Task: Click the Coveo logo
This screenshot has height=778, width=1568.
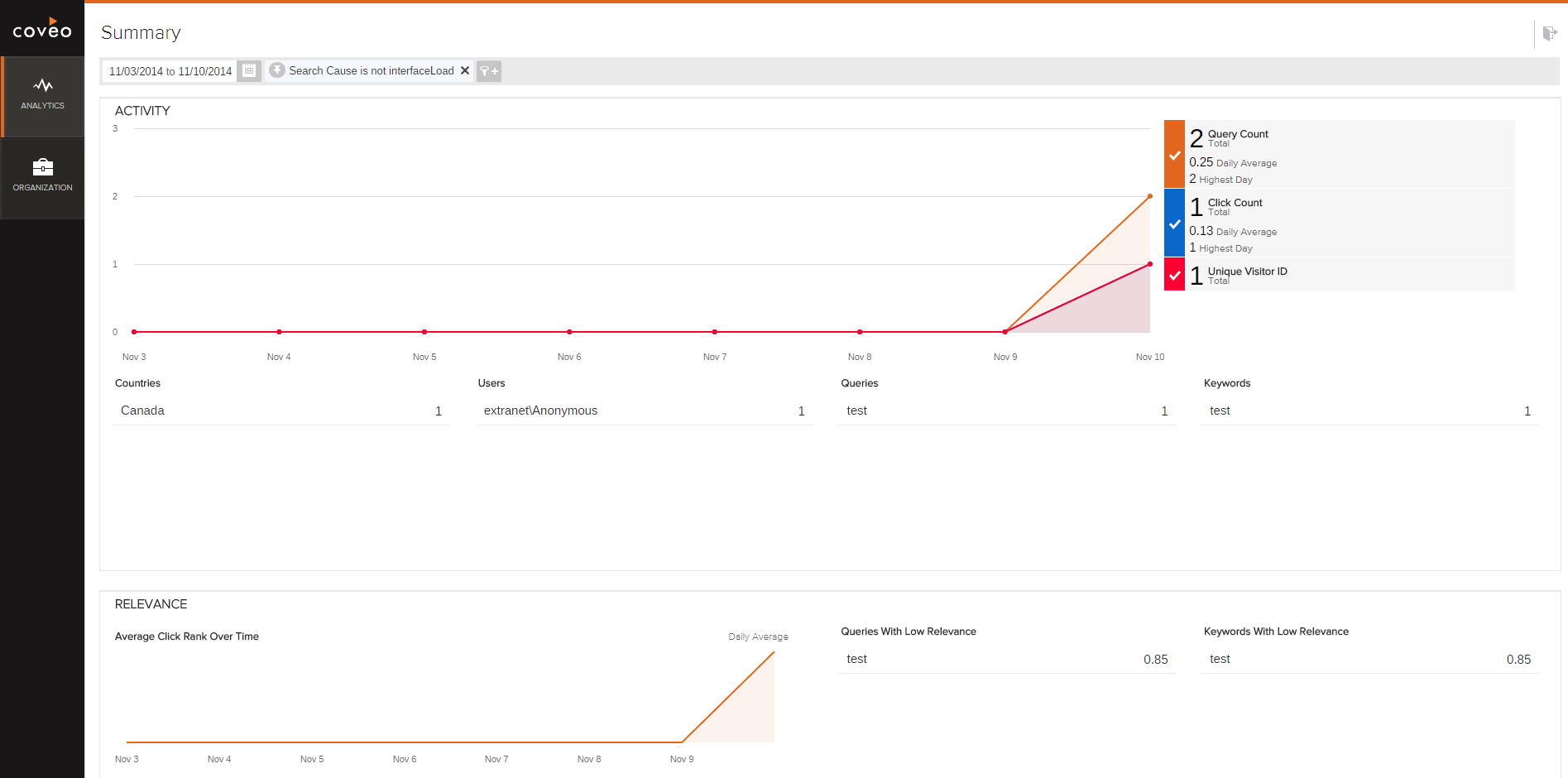Action: (42, 27)
